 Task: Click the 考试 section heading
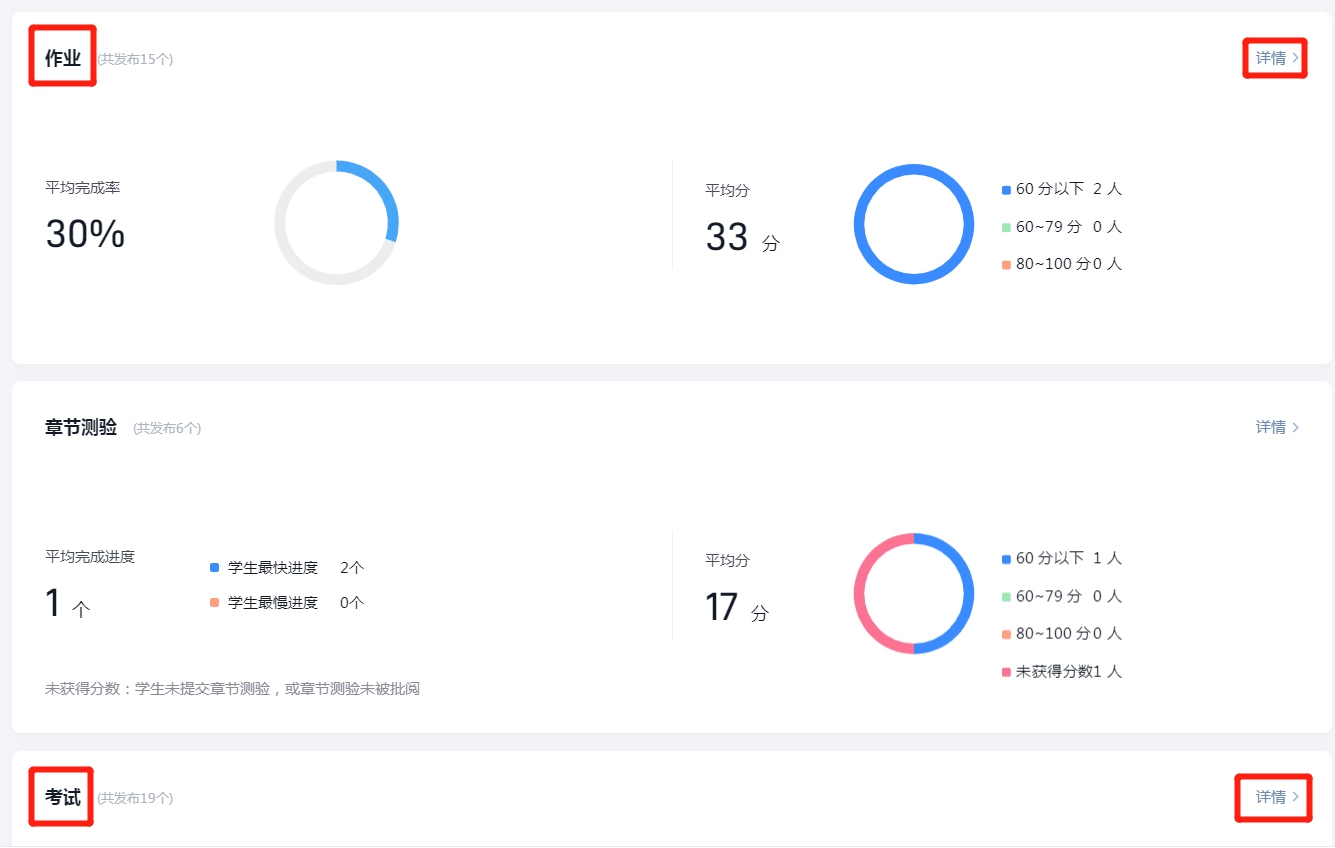62,798
